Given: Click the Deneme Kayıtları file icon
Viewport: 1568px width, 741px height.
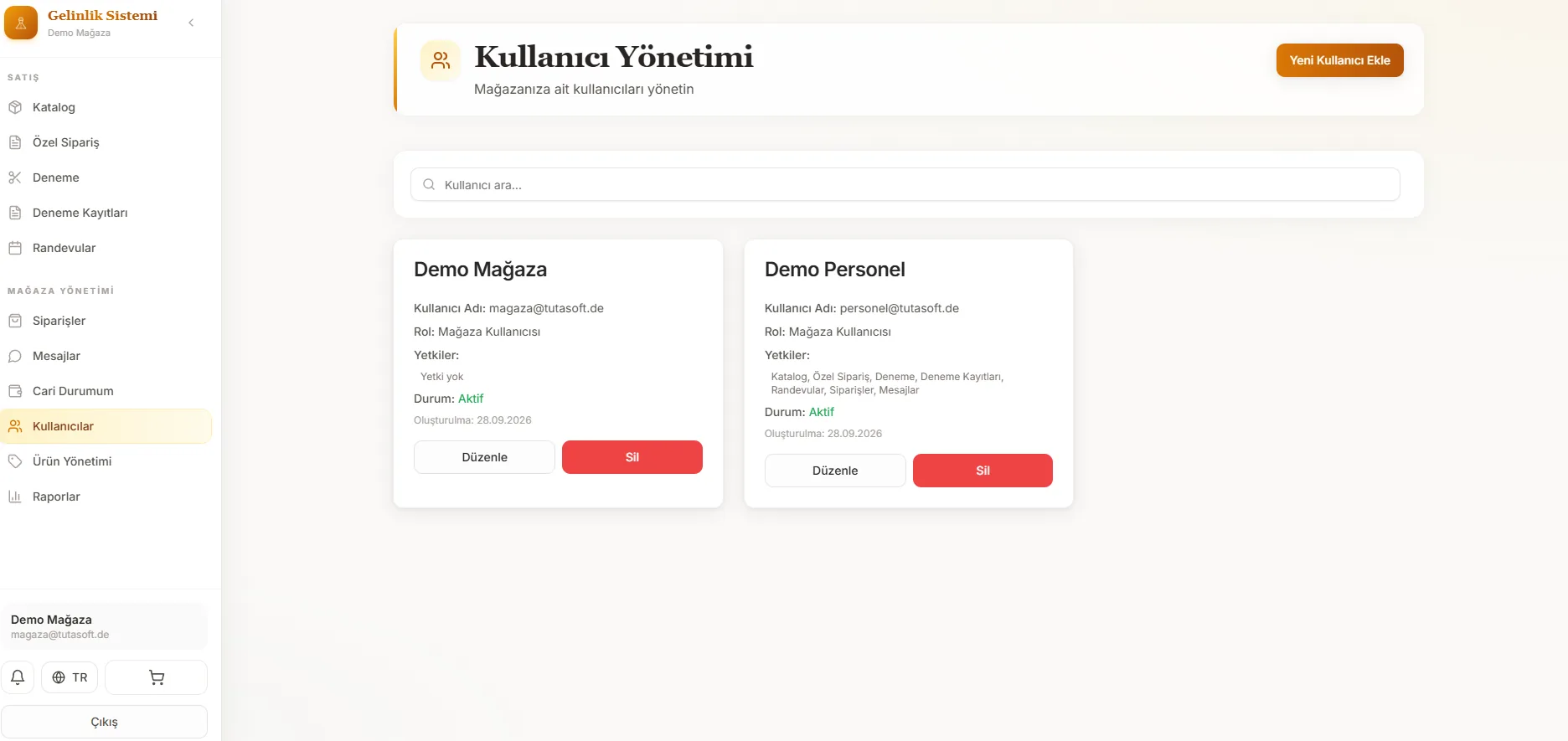Looking at the screenshot, I should coord(15,213).
